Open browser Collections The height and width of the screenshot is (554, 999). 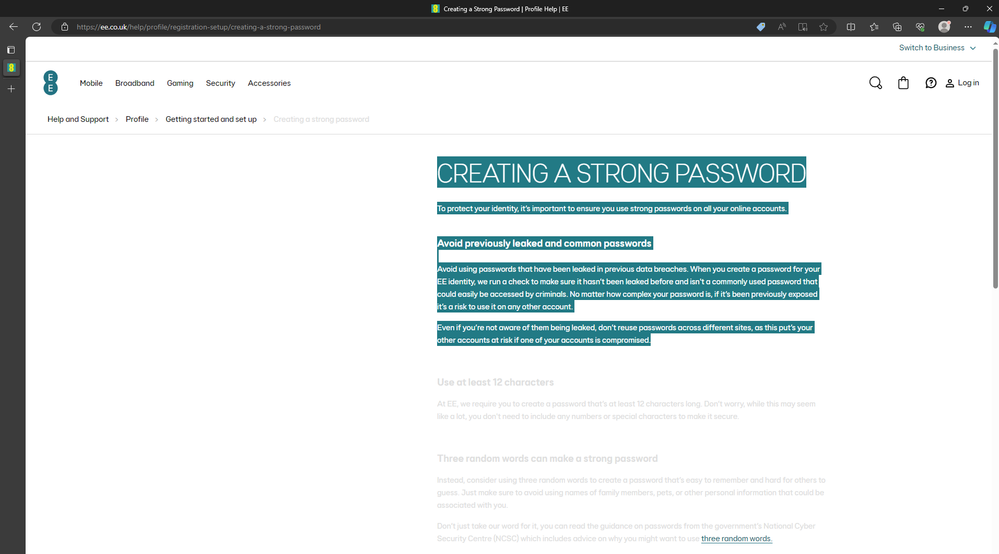(897, 27)
